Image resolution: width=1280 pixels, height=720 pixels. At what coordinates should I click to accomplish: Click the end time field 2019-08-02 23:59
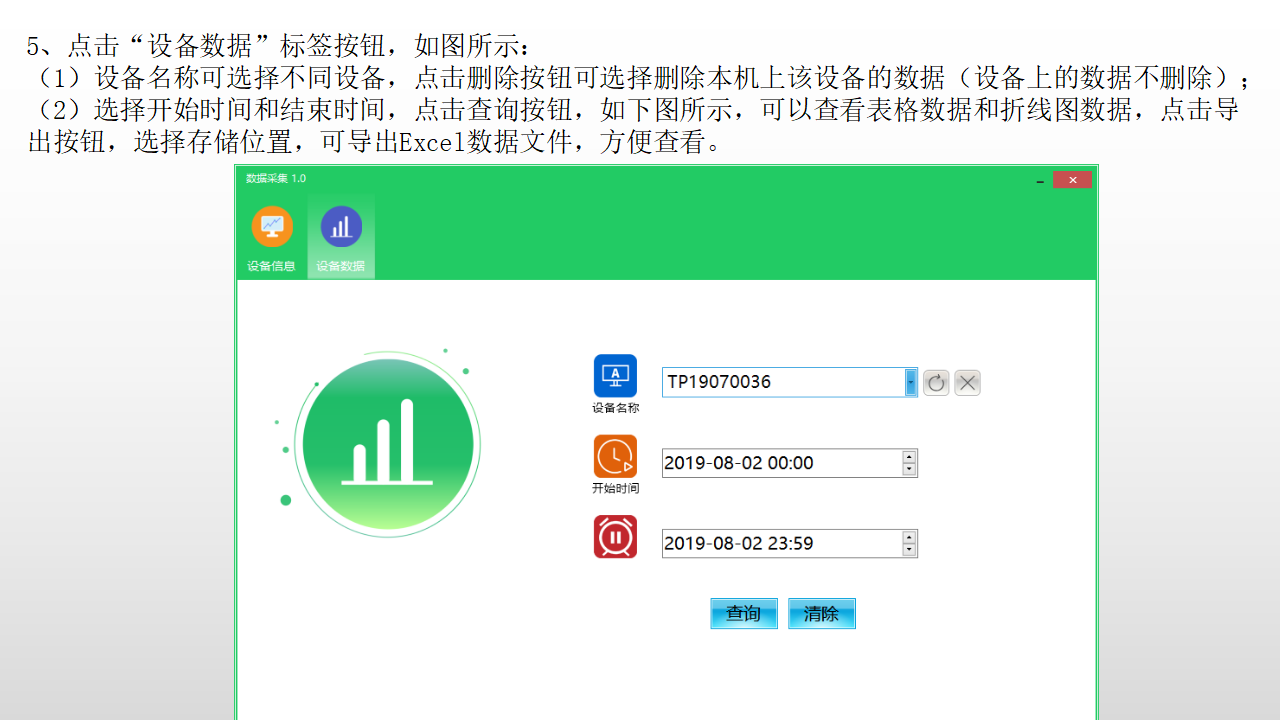coord(780,544)
